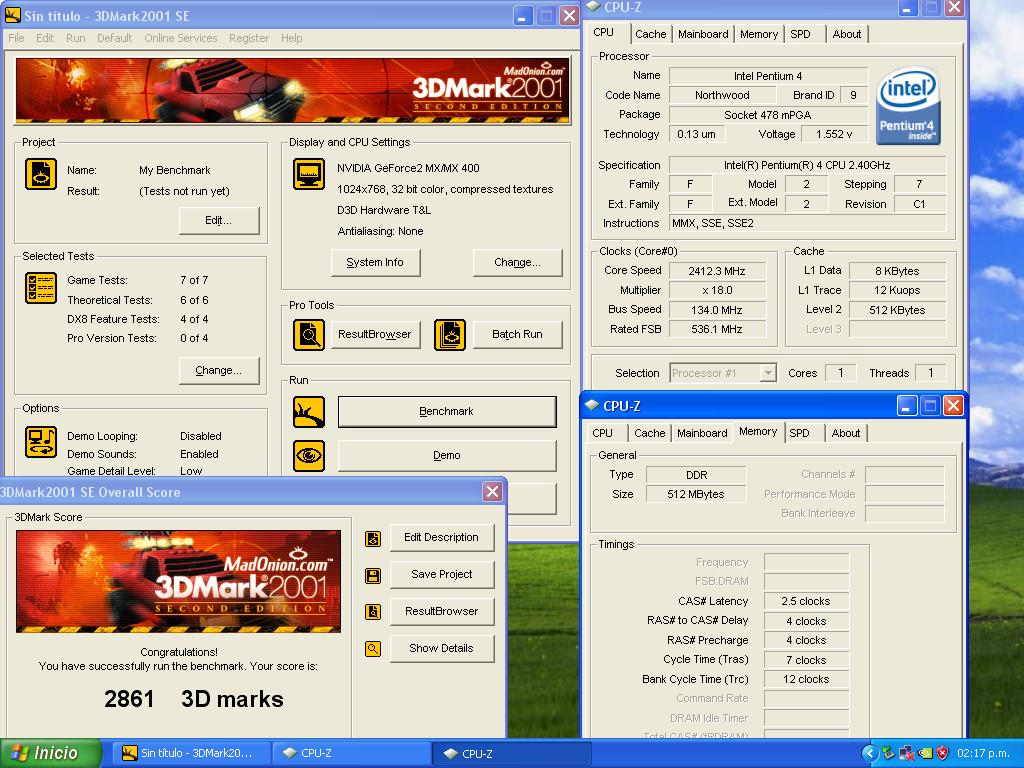The image size is (1024, 768).
Task: Open the File menu in 3DMark2001
Action: pyautogui.click(x=16, y=38)
